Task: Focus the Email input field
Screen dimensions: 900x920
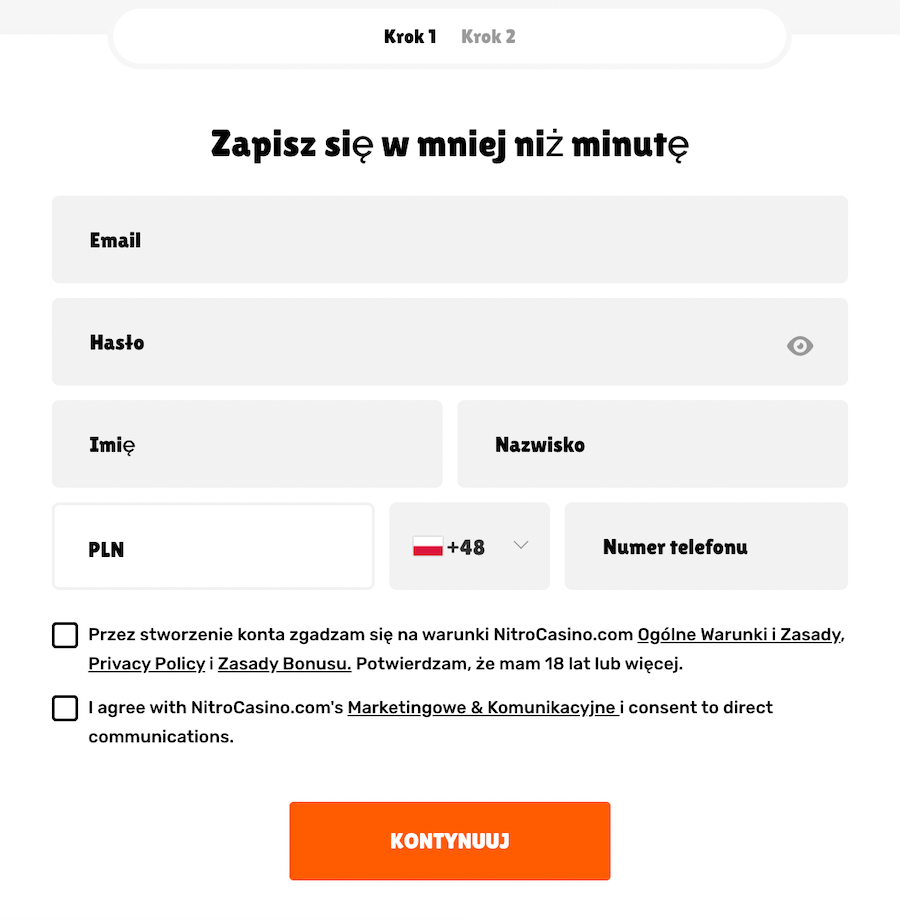Action: (x=450, y=240)
